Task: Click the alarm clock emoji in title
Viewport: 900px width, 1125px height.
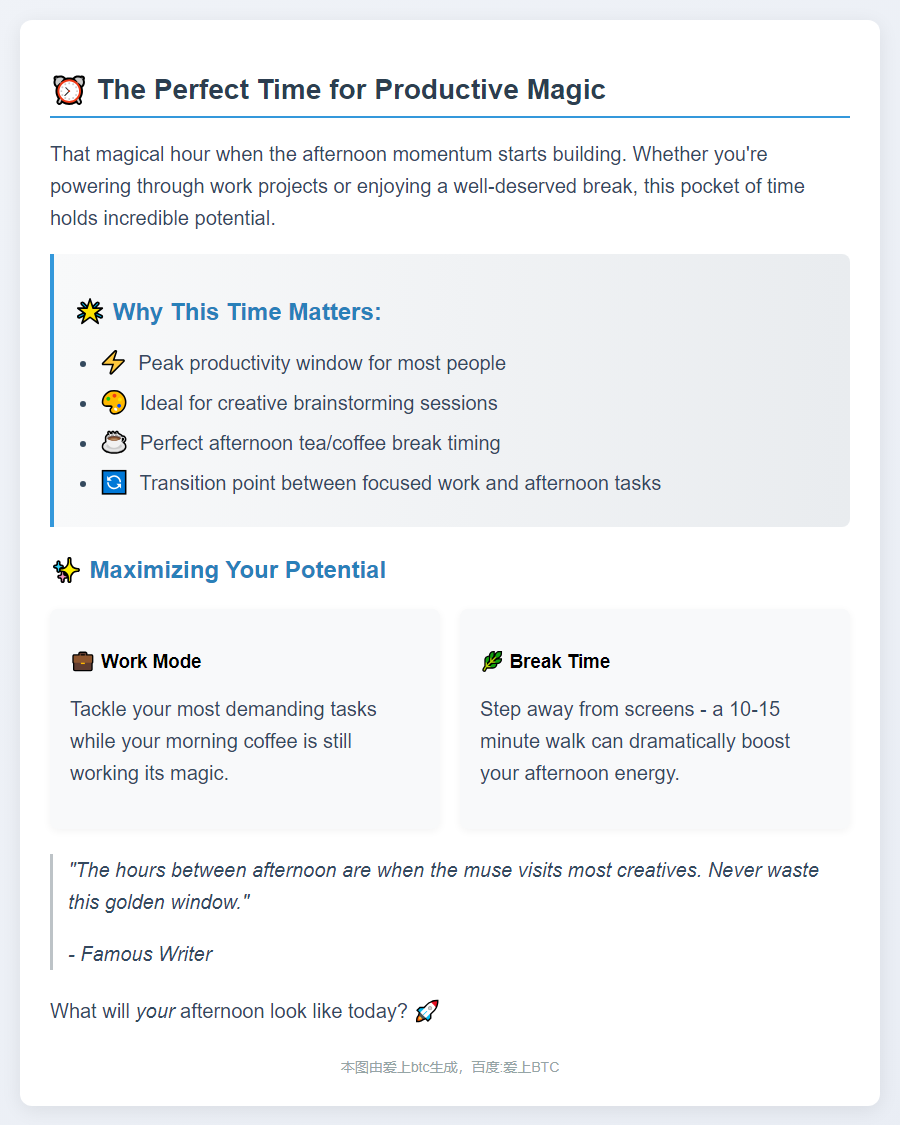Action: click(x=68, y=90)
